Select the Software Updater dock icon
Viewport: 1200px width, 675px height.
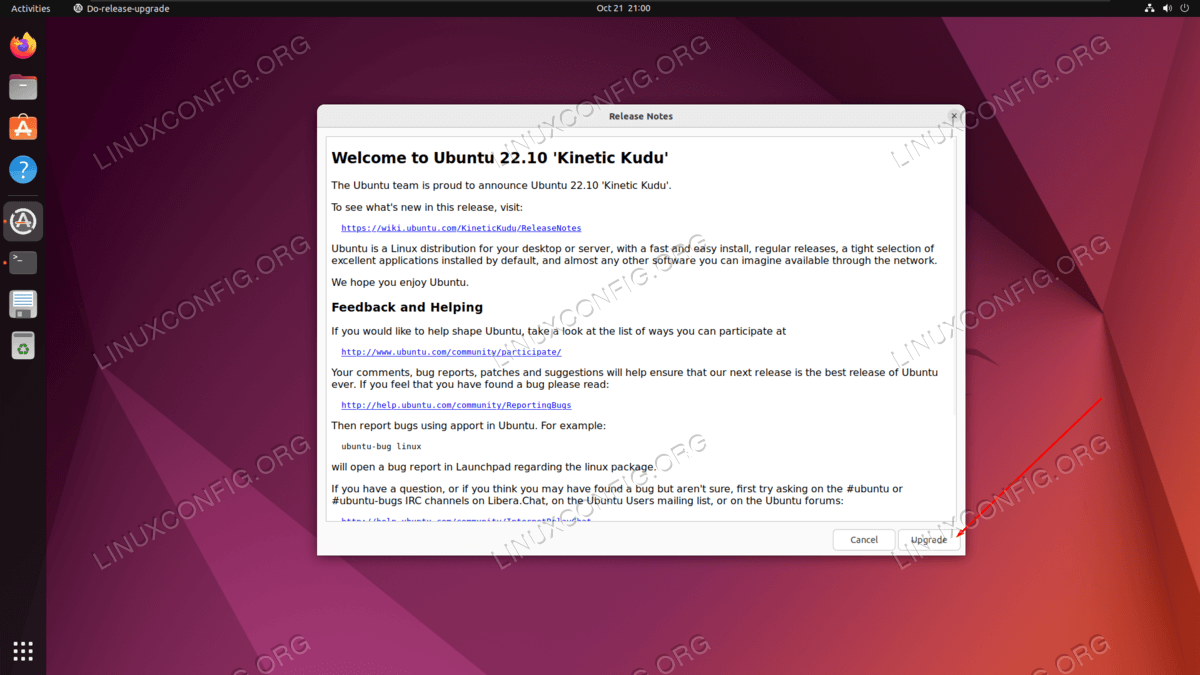23,221
